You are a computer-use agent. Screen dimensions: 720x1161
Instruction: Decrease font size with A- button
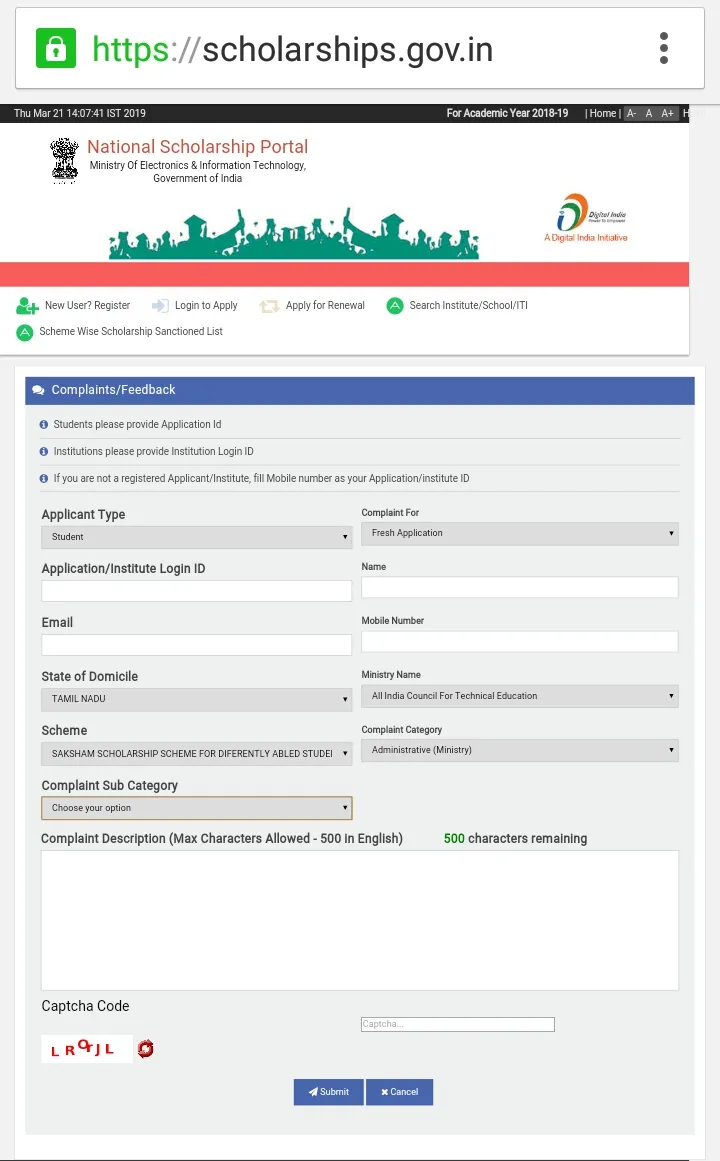(x=631, y=113)
